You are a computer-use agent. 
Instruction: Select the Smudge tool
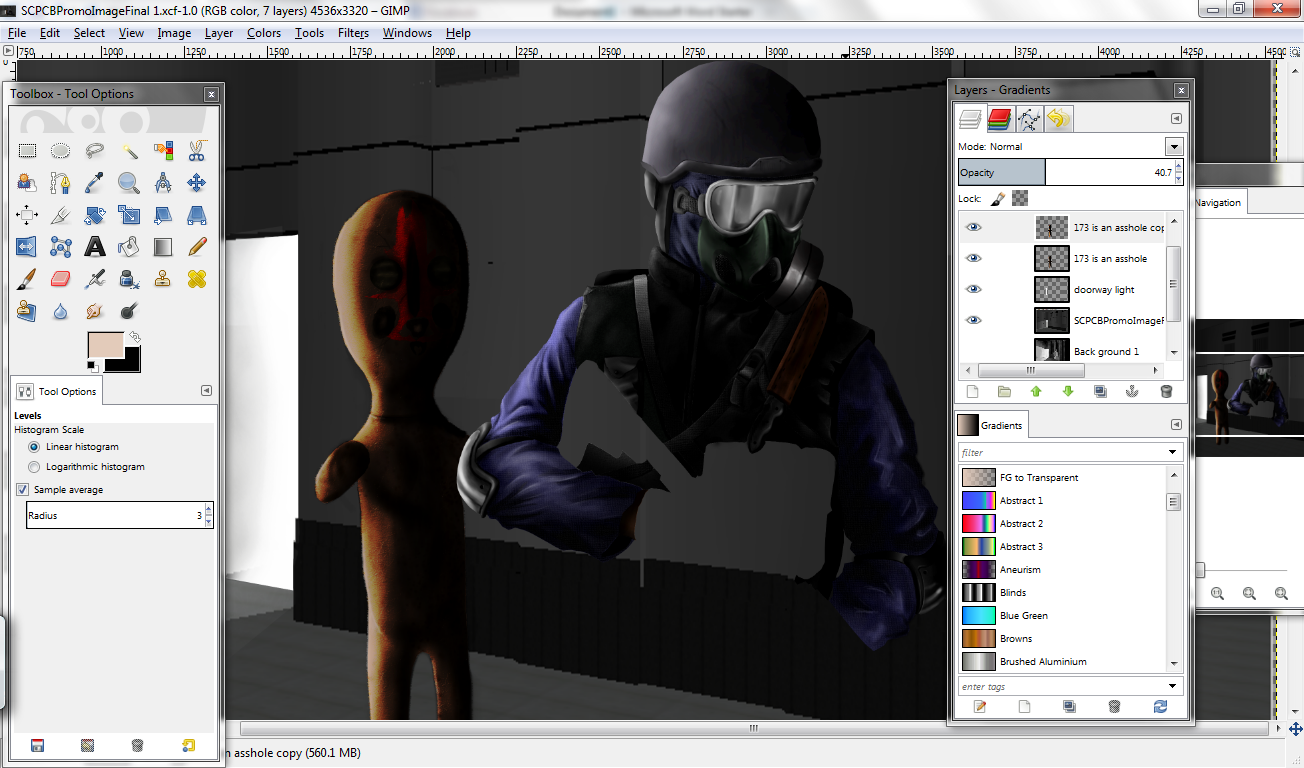95,311
